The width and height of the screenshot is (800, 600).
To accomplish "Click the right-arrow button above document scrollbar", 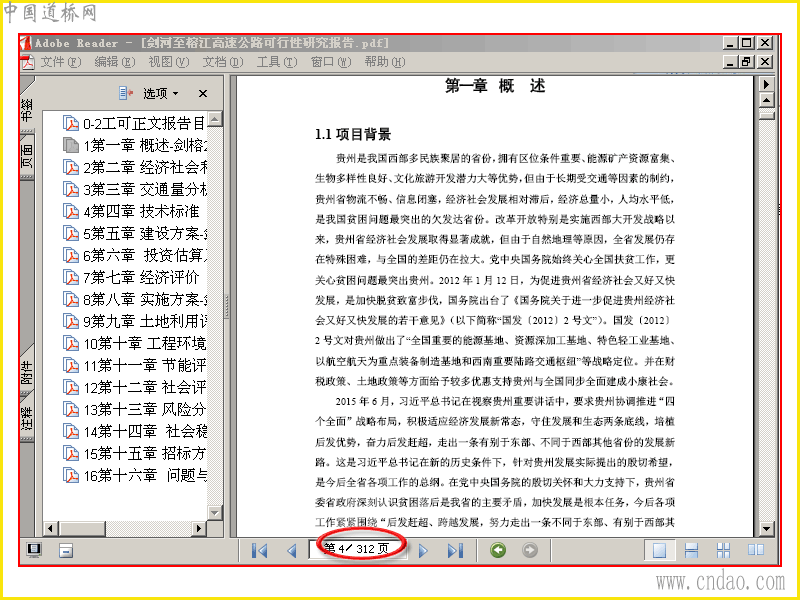I will click(766, 84).
